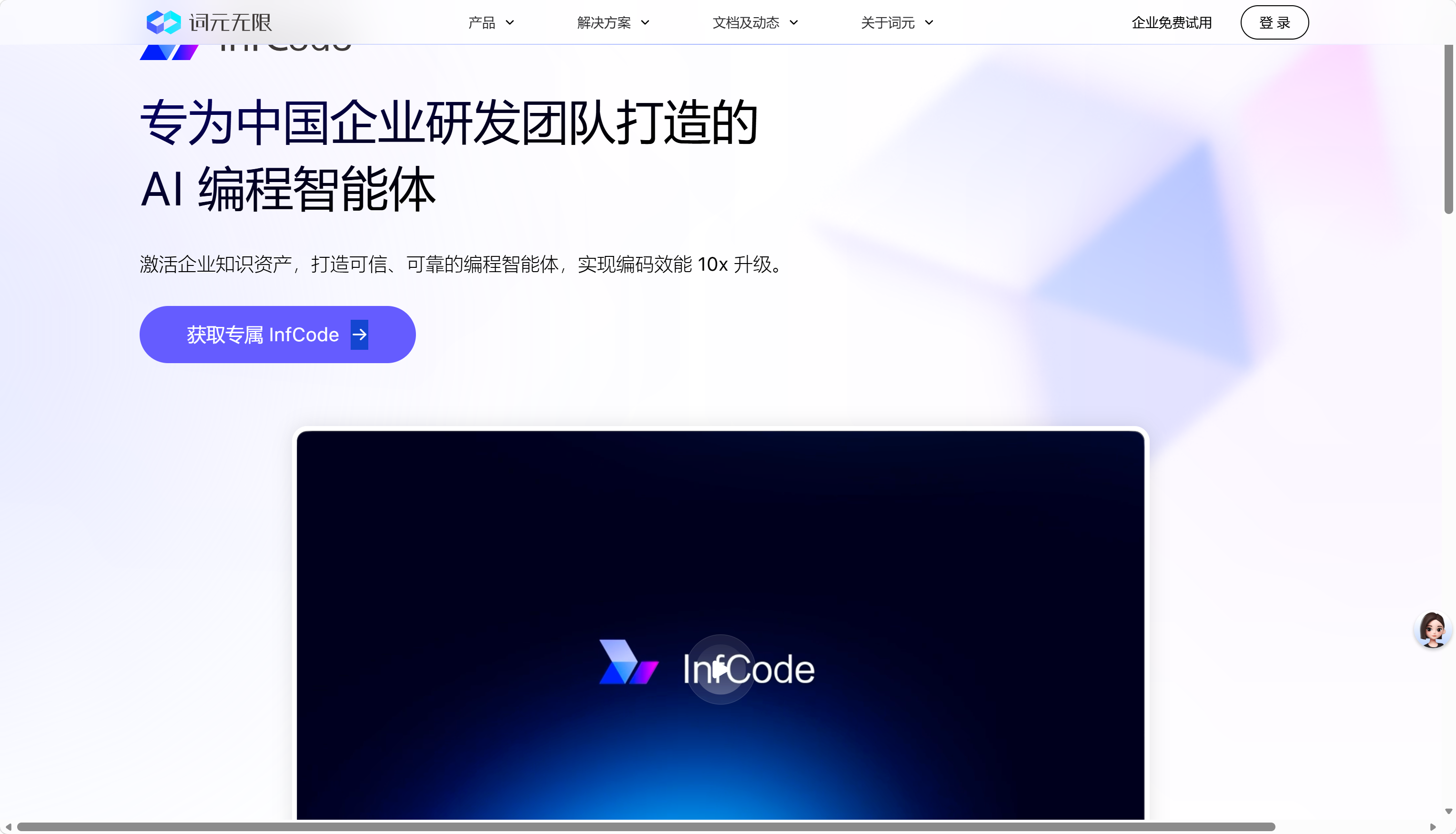Click the arrow icon in InfCode button
The width and height of the screenshot is (1456, 834).
coord(360,335)
